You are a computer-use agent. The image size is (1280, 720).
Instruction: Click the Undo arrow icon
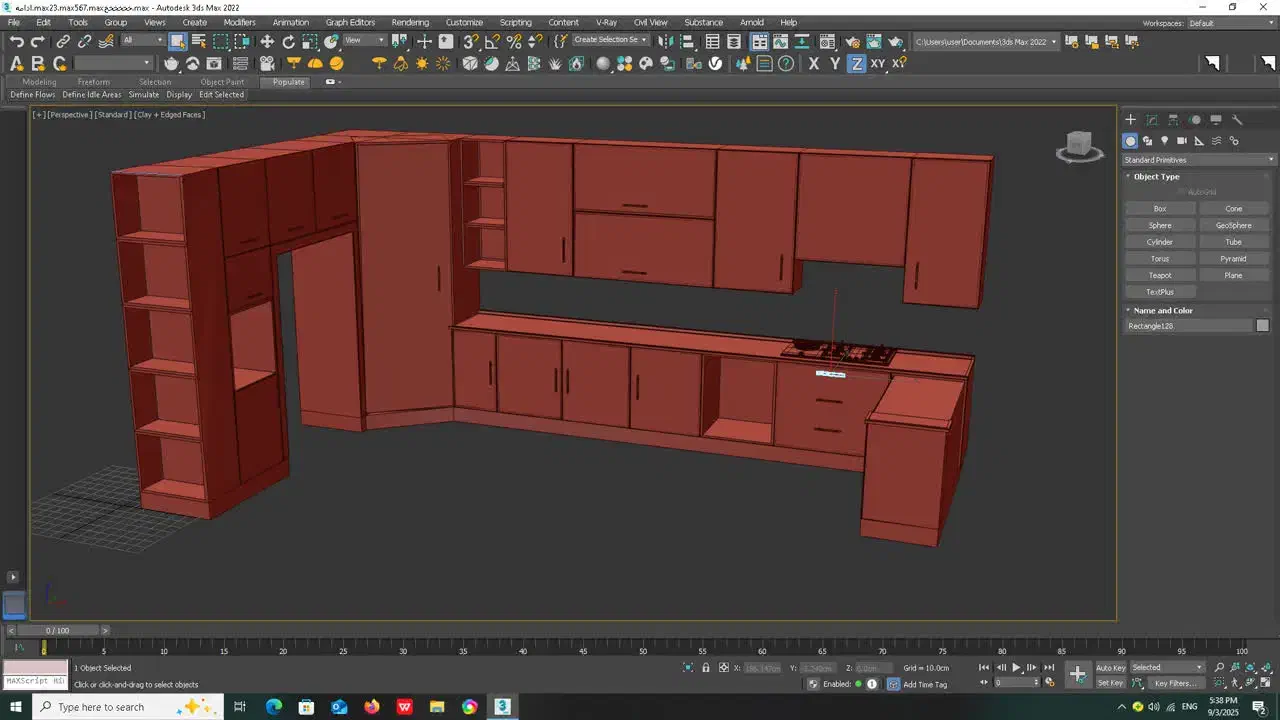click(16, 41)
